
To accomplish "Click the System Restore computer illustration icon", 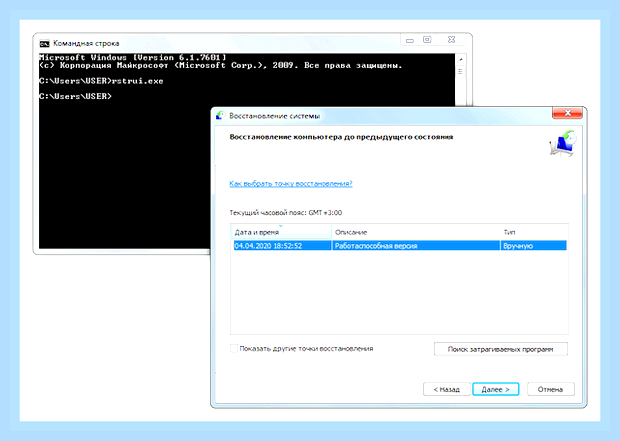I will tap(563, 142).
